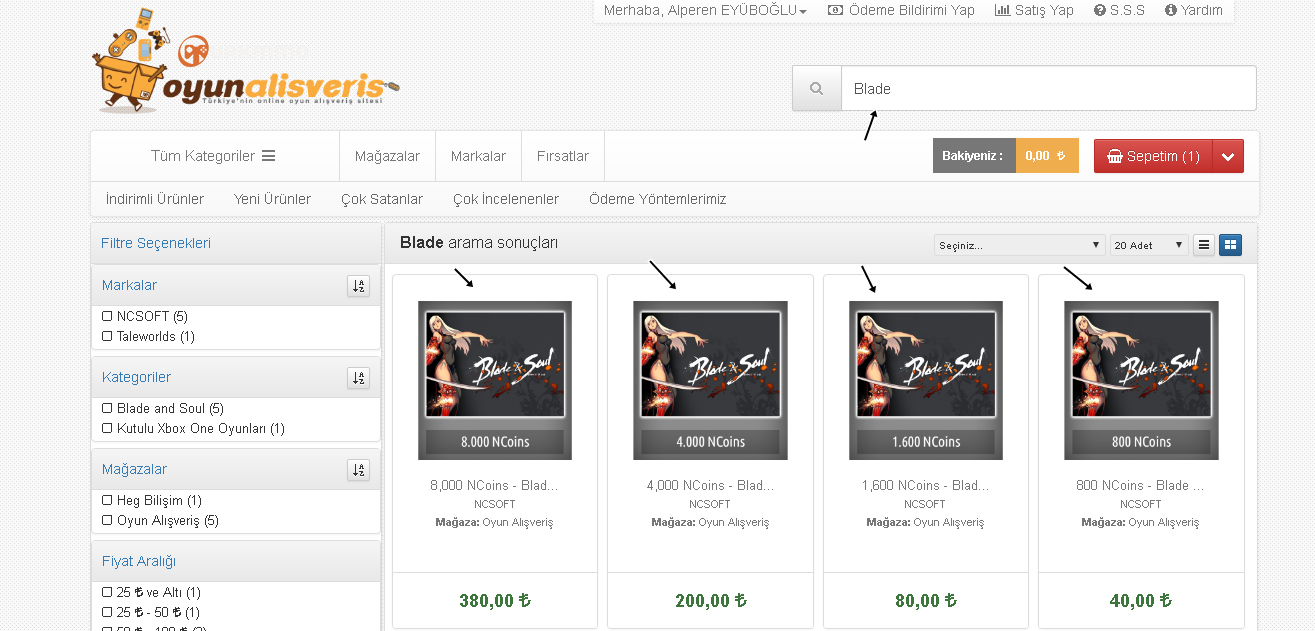Go to the Markalar menu item
This screenshot has width=1315, height=631.
click(x=478, y=156)
